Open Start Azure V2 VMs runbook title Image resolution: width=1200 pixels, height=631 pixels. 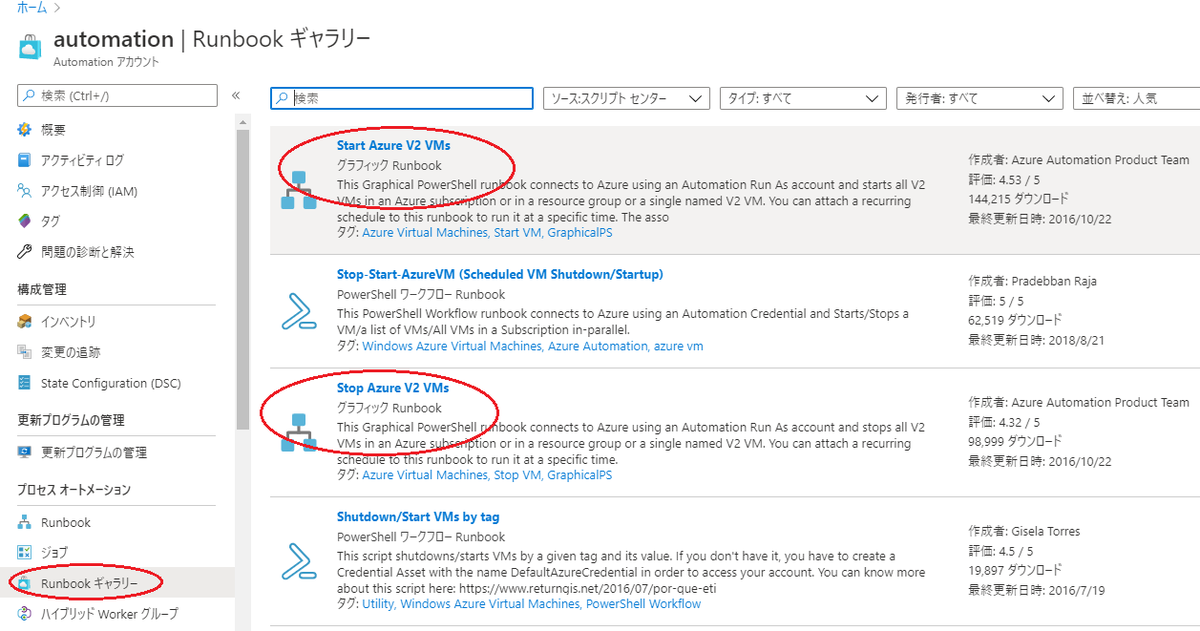pyautogui.click(x=393, y=145)
